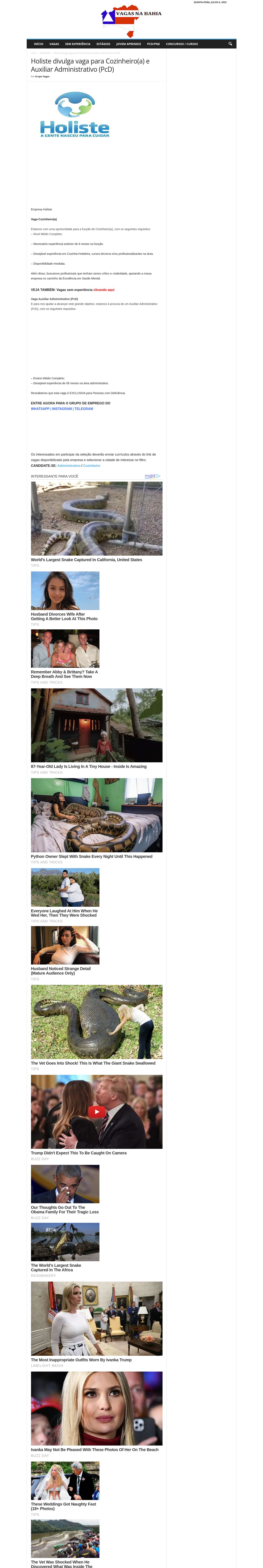
Task: Click the Cozinheiro application link
Action: [x=92, y=466]
